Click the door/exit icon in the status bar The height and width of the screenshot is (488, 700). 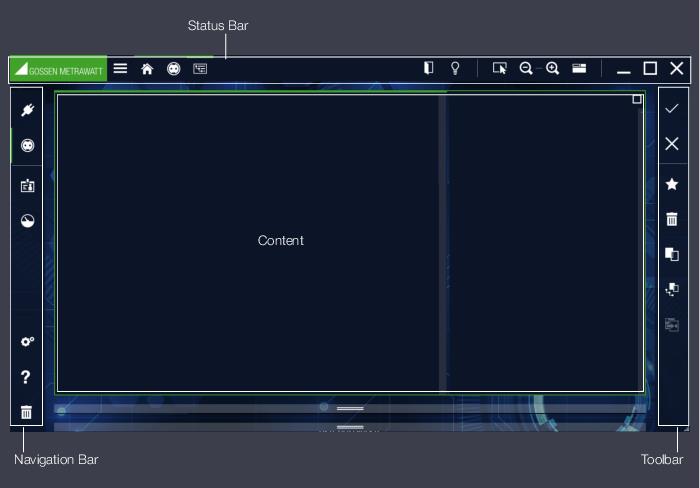[429, 68]
